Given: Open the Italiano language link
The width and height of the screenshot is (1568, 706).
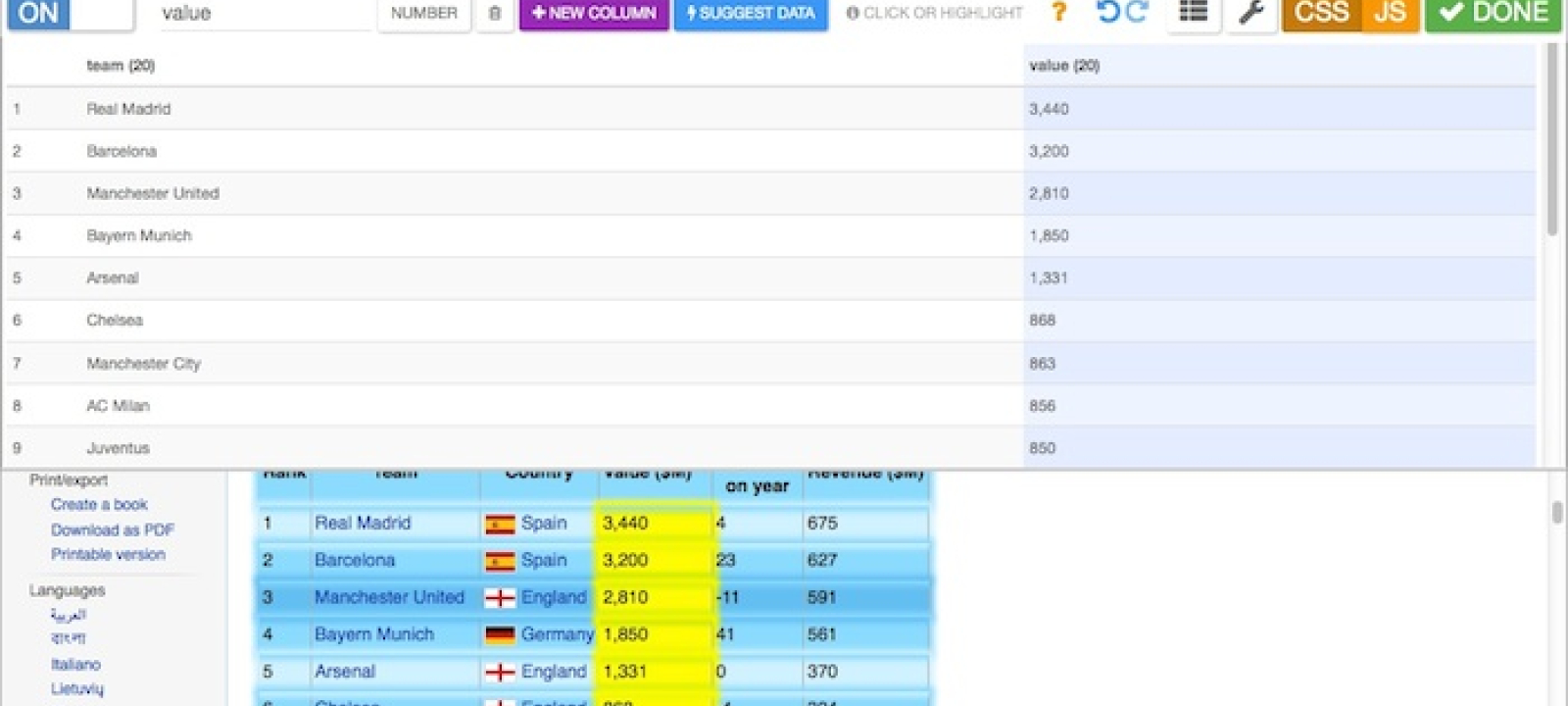Looking at the screenshot, I should (x=75, y=664).
